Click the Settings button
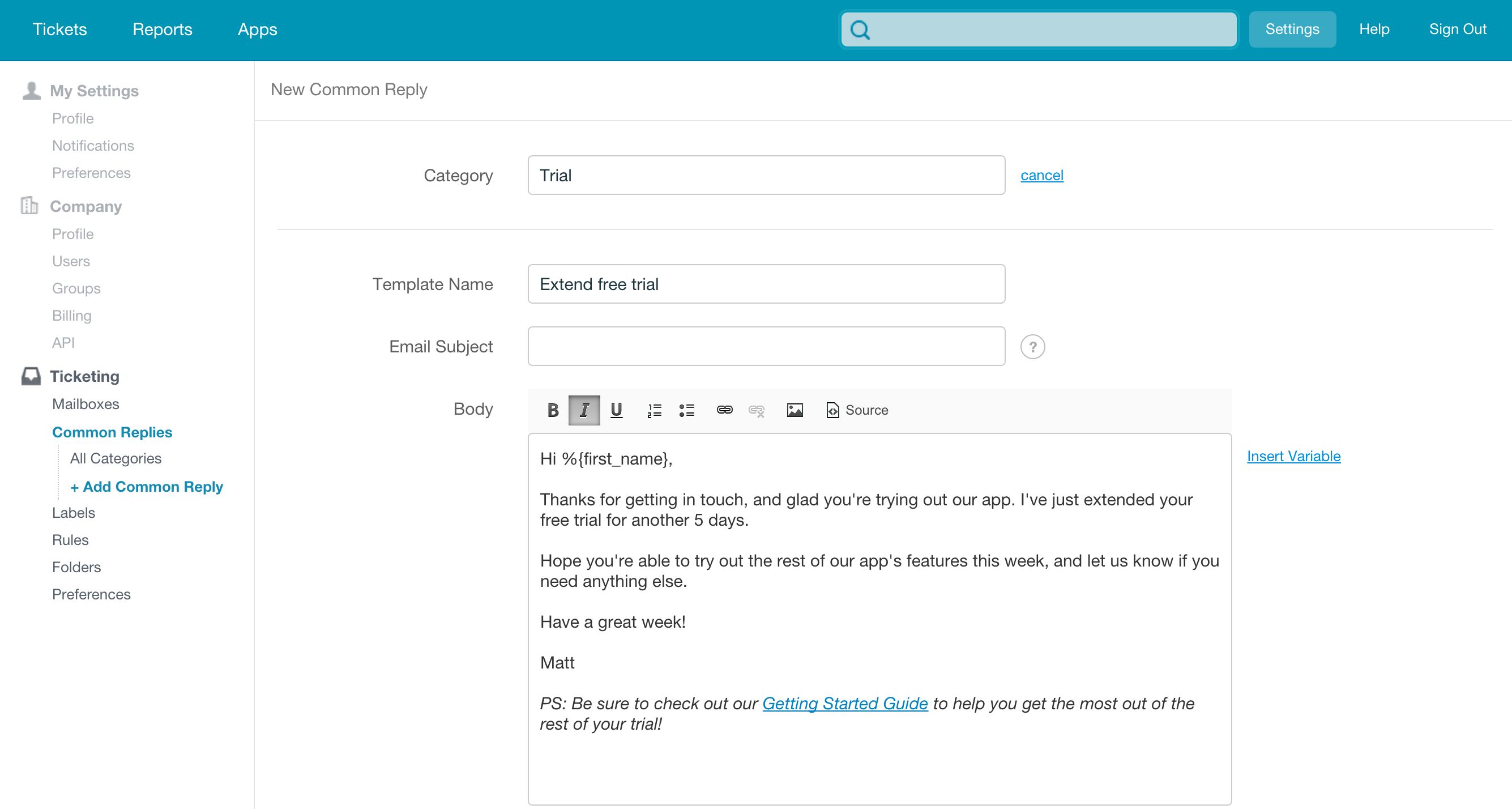 click(1292, 29)
